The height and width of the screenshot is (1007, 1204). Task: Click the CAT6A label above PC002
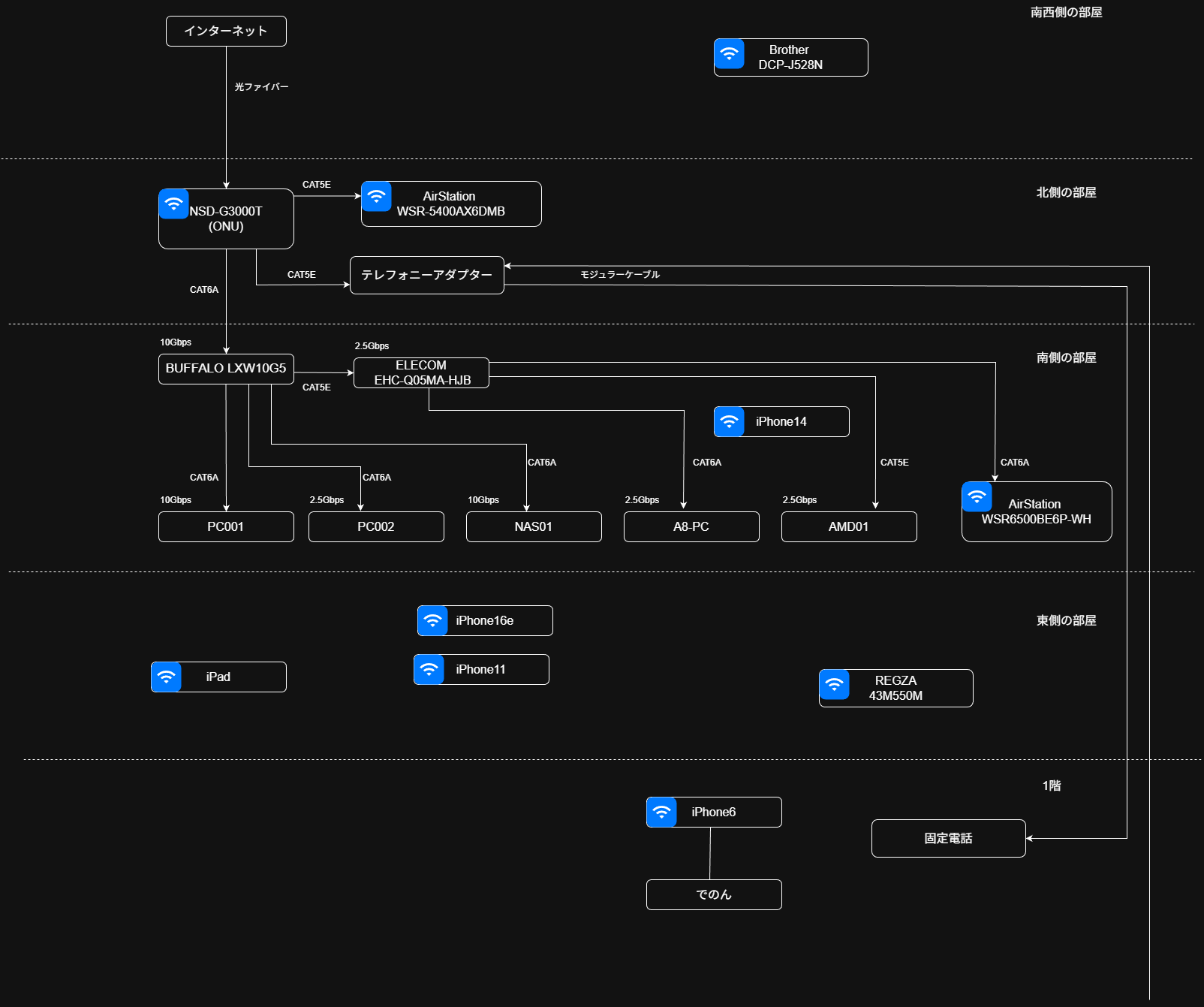(377, 478)
